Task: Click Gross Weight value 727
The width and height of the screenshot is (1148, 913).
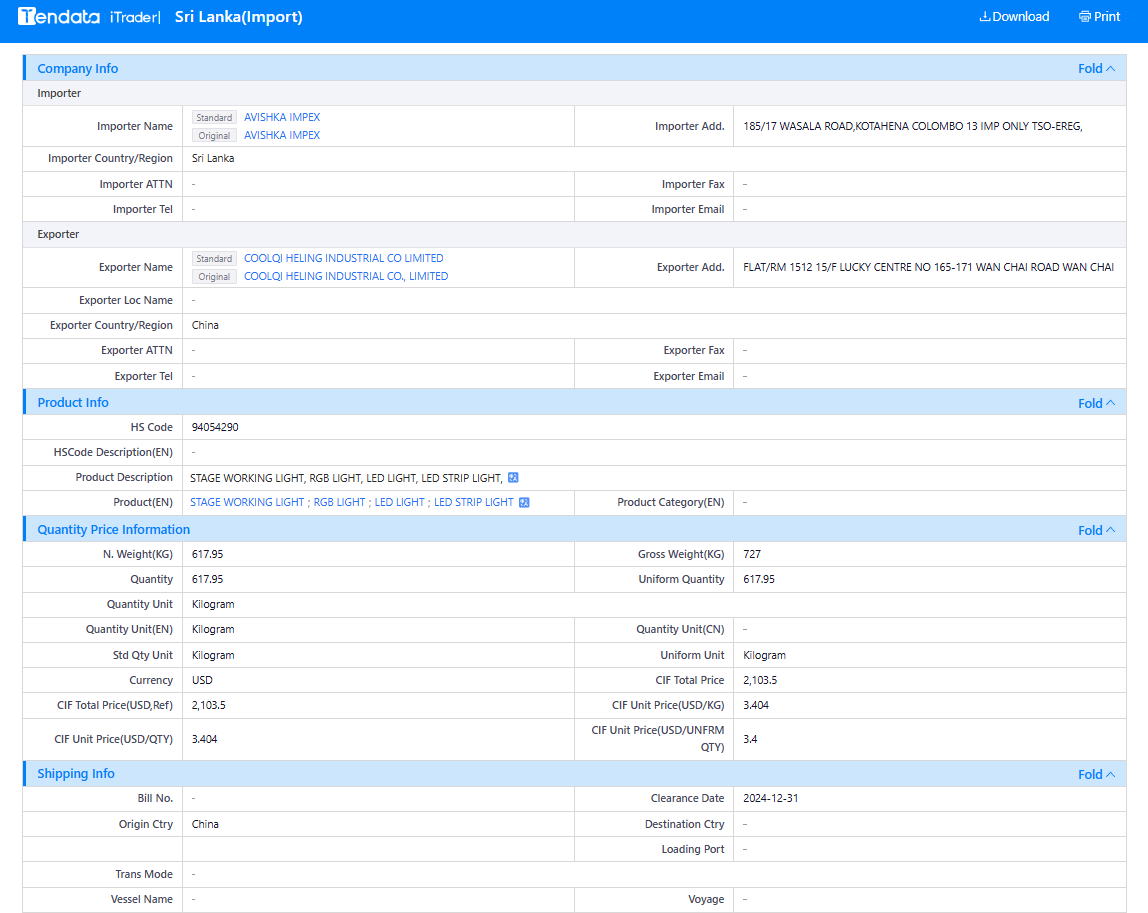Action: [x=752, y=554]
